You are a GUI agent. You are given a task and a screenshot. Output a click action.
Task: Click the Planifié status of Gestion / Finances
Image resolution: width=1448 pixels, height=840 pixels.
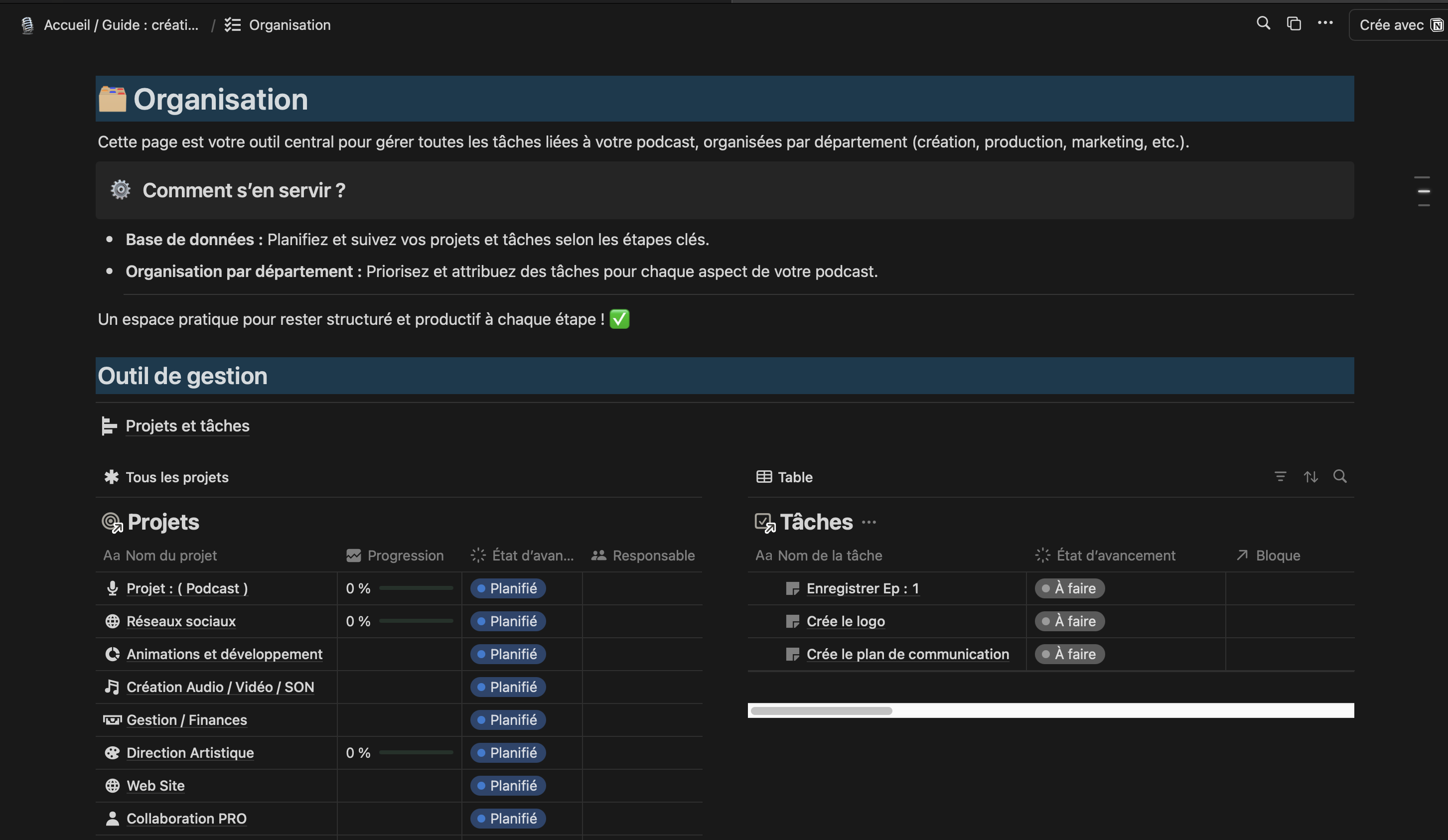(x=508, y=720)
